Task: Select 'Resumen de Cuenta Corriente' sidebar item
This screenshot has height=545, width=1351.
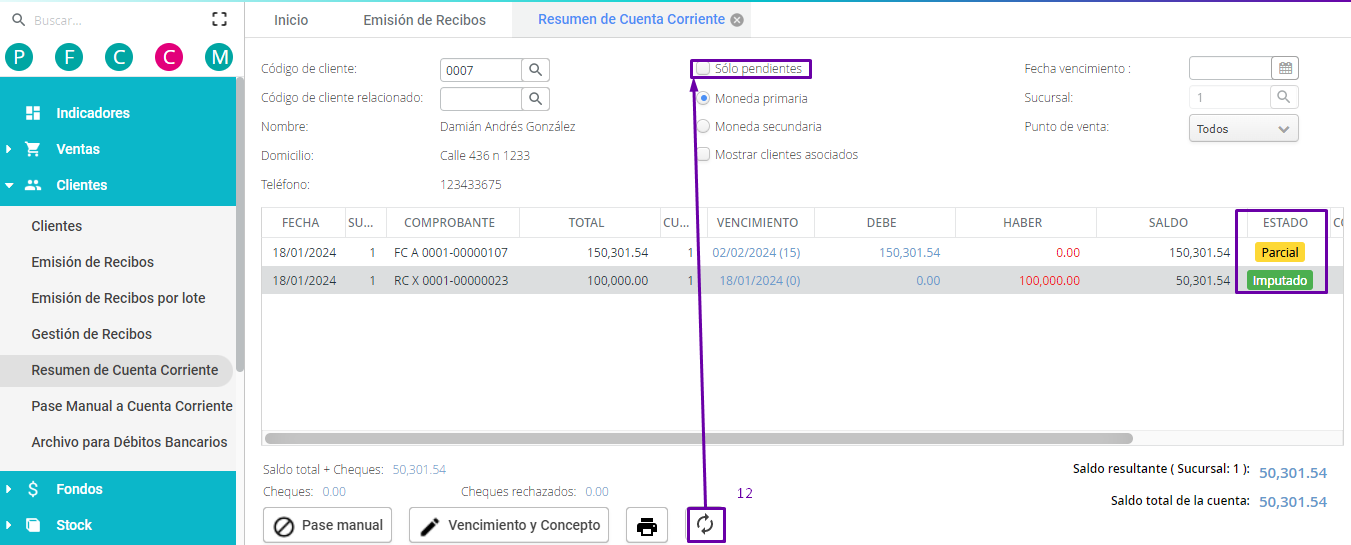Action: [116, 370]
